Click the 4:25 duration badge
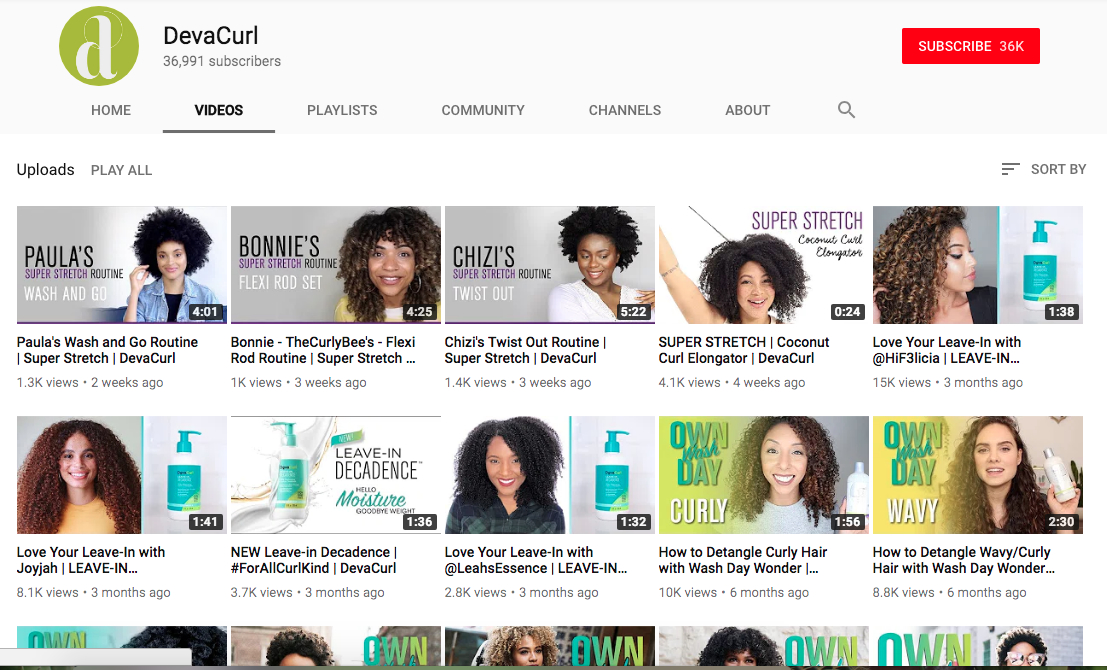1107x670 pixels. pyautogui.click(x=419, y=311)
